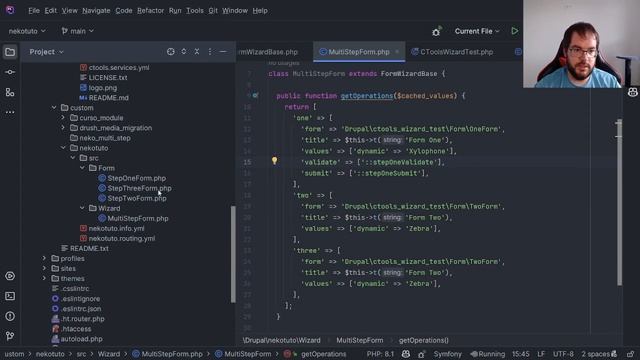
Task: Open the AI assistant icon on right sidebar
Action: point(633,93)
